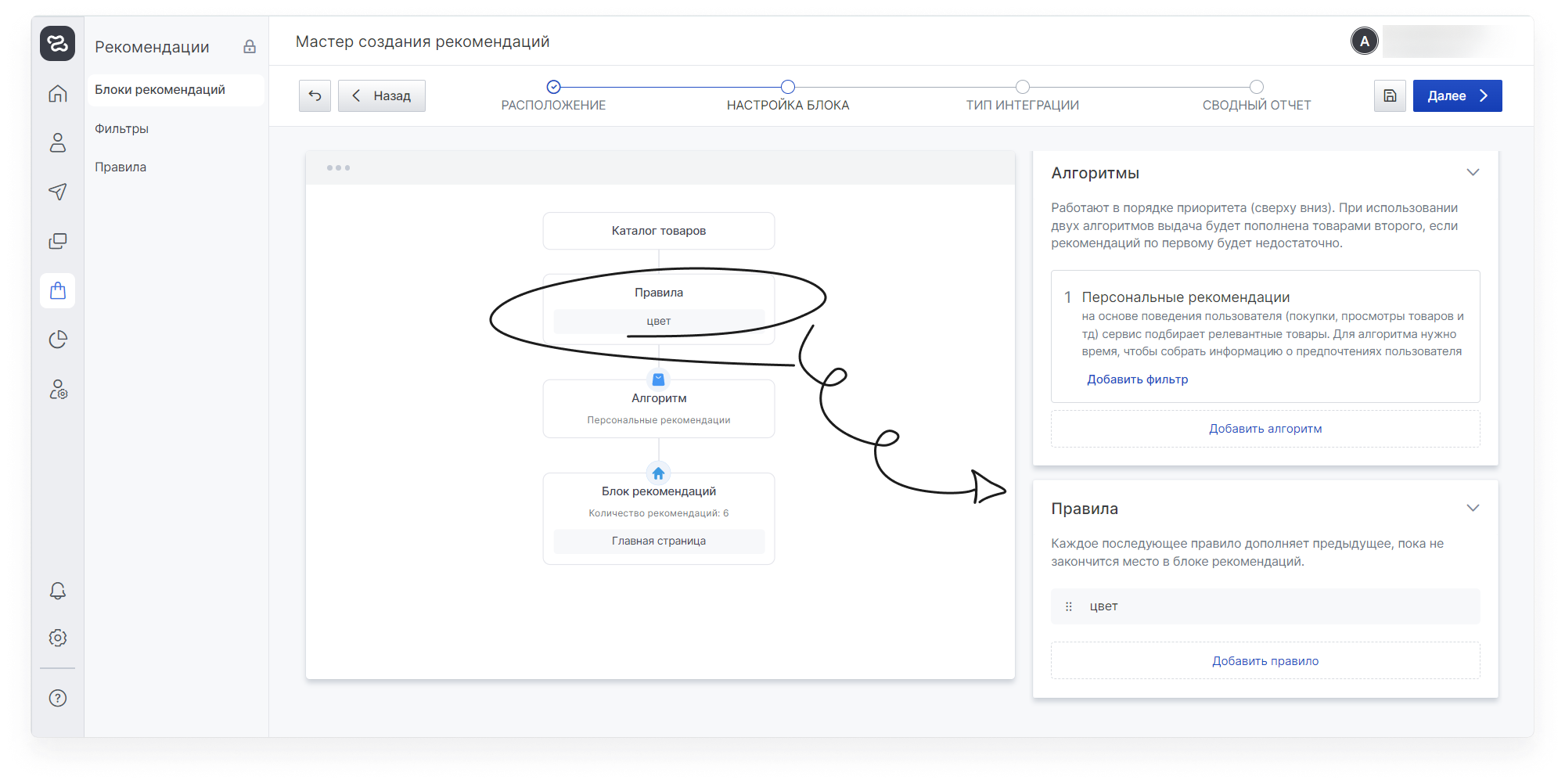Open the pie chart analytics icon
1565x784 pixels.
coord(58,340)
